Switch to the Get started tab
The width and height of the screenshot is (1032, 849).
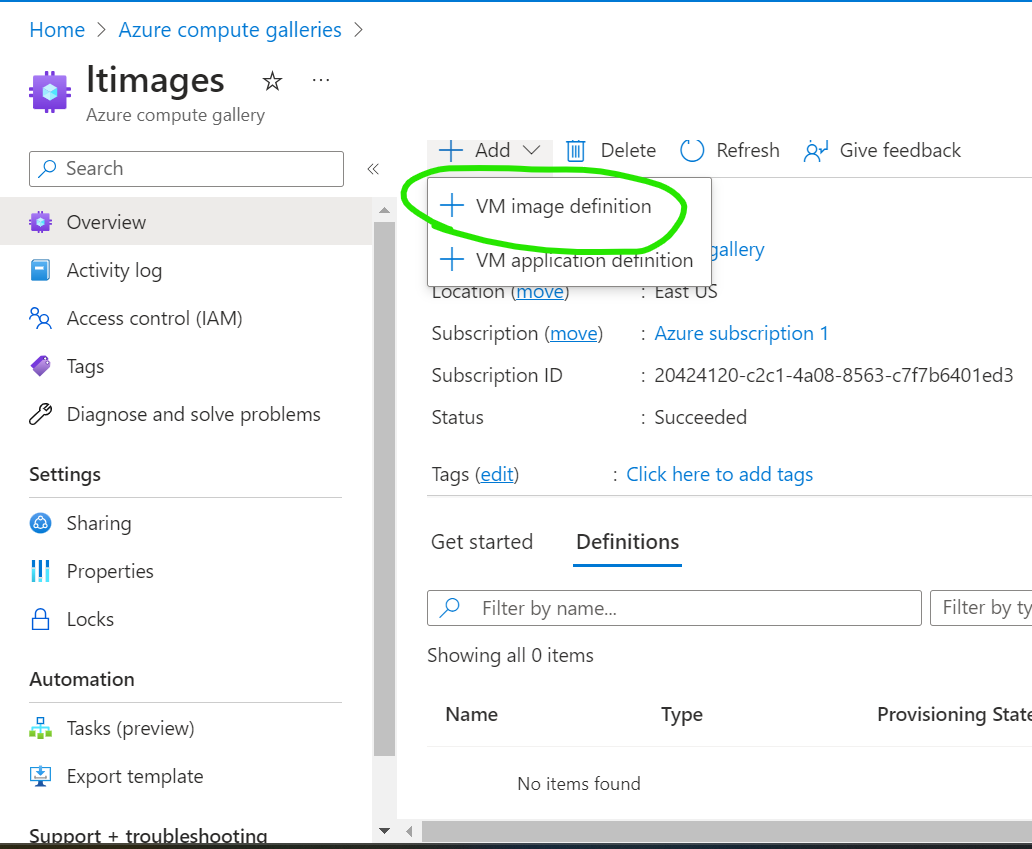[x=482, y=542]
